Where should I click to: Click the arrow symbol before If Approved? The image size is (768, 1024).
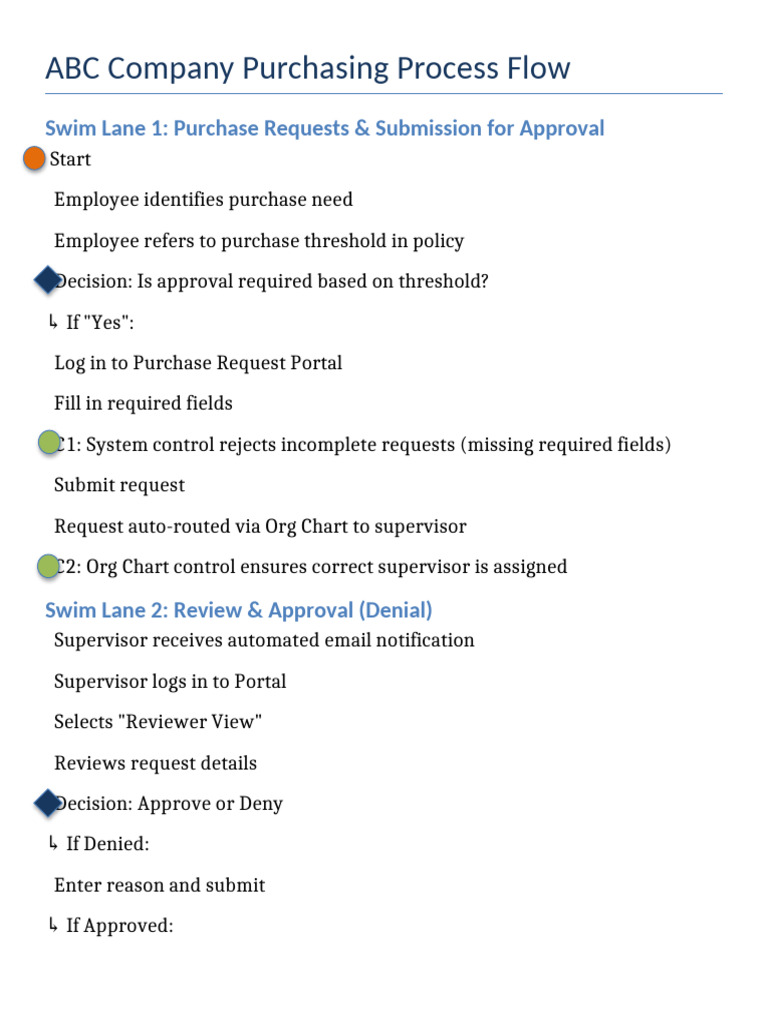point(52,926)
